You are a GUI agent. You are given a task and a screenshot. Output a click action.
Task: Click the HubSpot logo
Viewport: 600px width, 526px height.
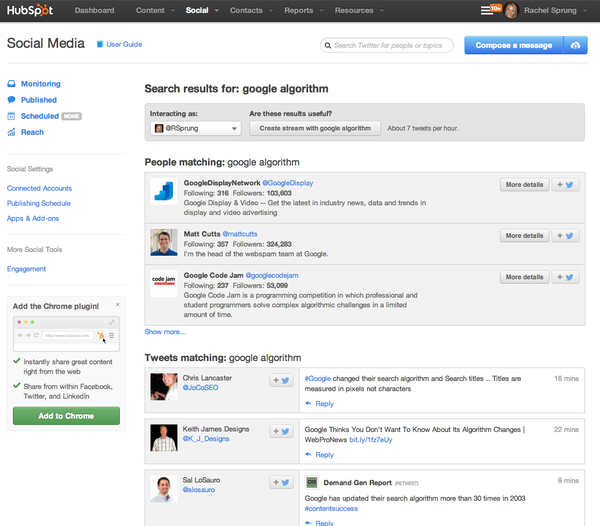pos(31,10)
